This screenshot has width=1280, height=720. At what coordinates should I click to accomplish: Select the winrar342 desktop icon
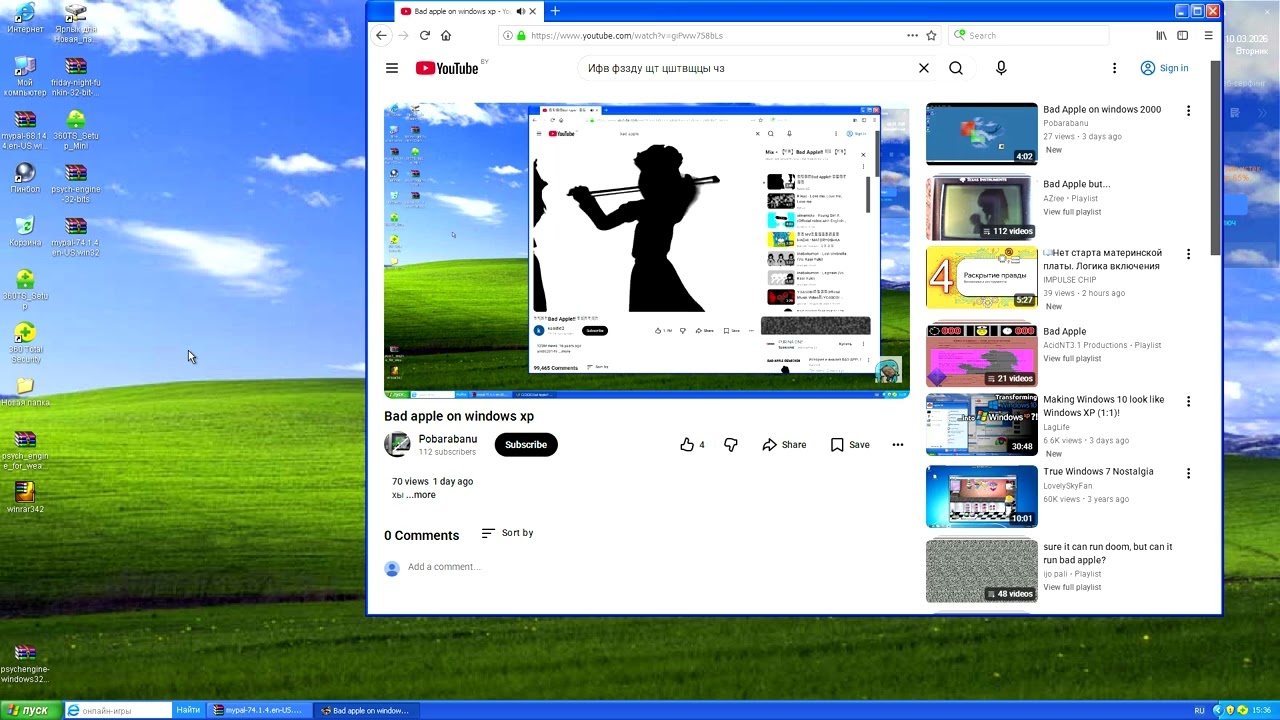[25, 497]
